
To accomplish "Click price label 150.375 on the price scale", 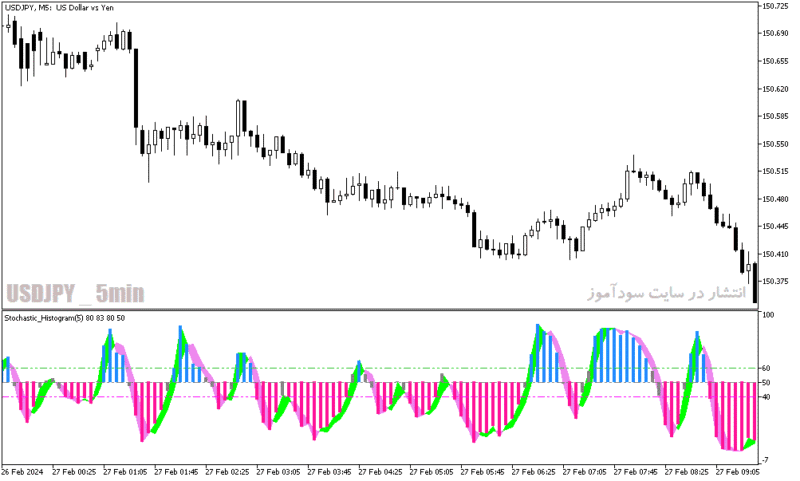I will (x=776, y=282).
